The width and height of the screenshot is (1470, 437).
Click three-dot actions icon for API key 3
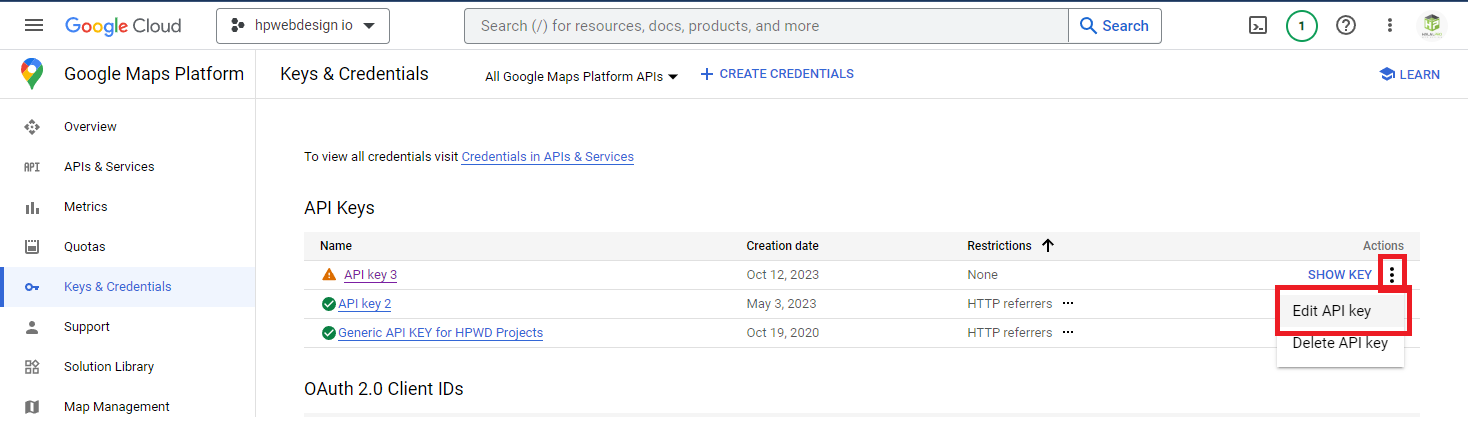pos(1392,275)
